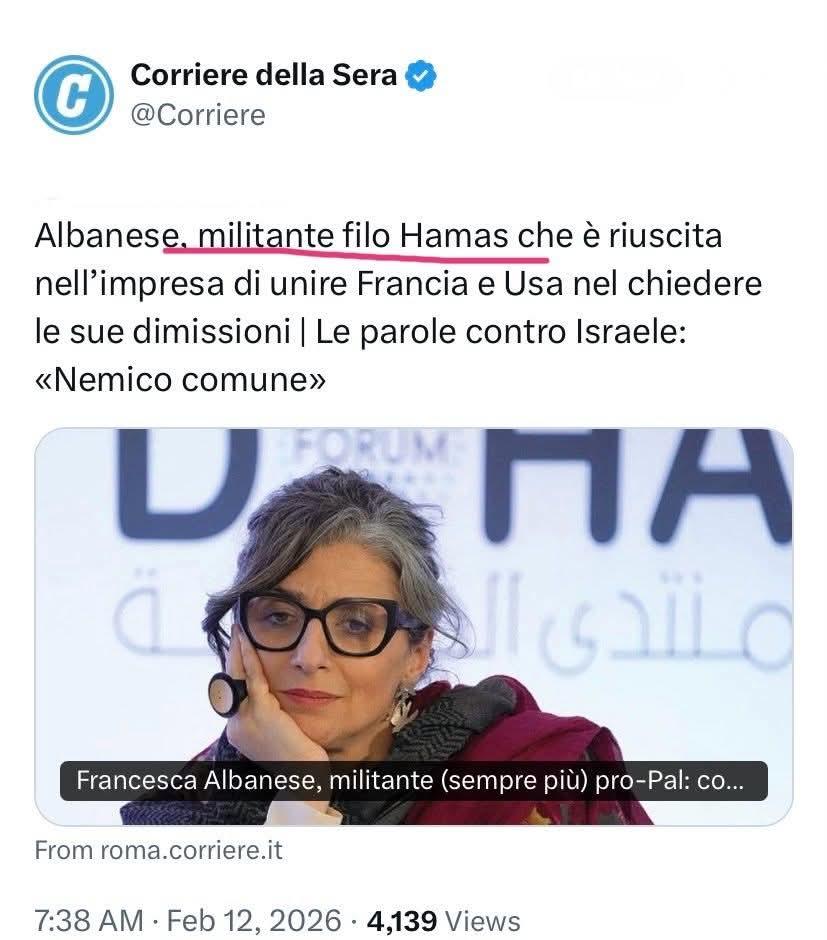Open the article preview photo card
The width and height of the screenshot is (827, 940).
pyautogui.click(x=414, y=626)
